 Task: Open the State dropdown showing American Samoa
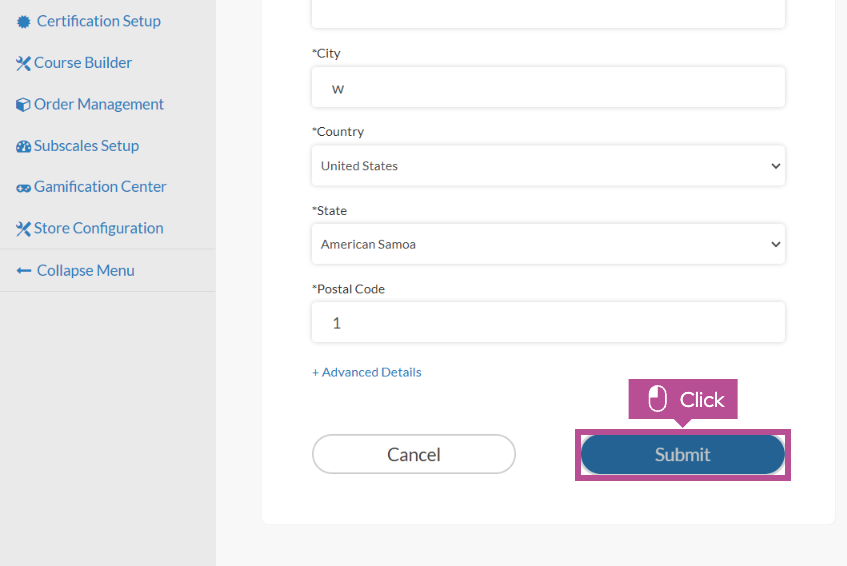click(x=548, y=244)
